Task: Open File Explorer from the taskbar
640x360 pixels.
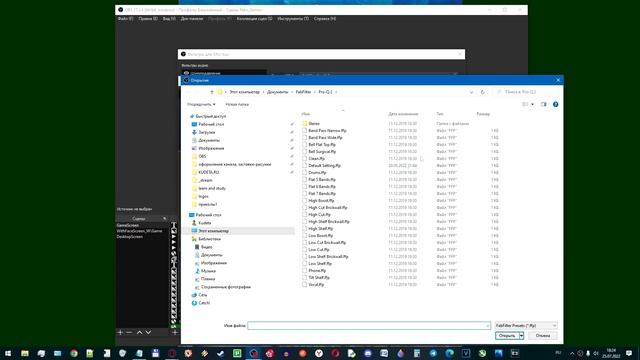Action: [25, 353]
